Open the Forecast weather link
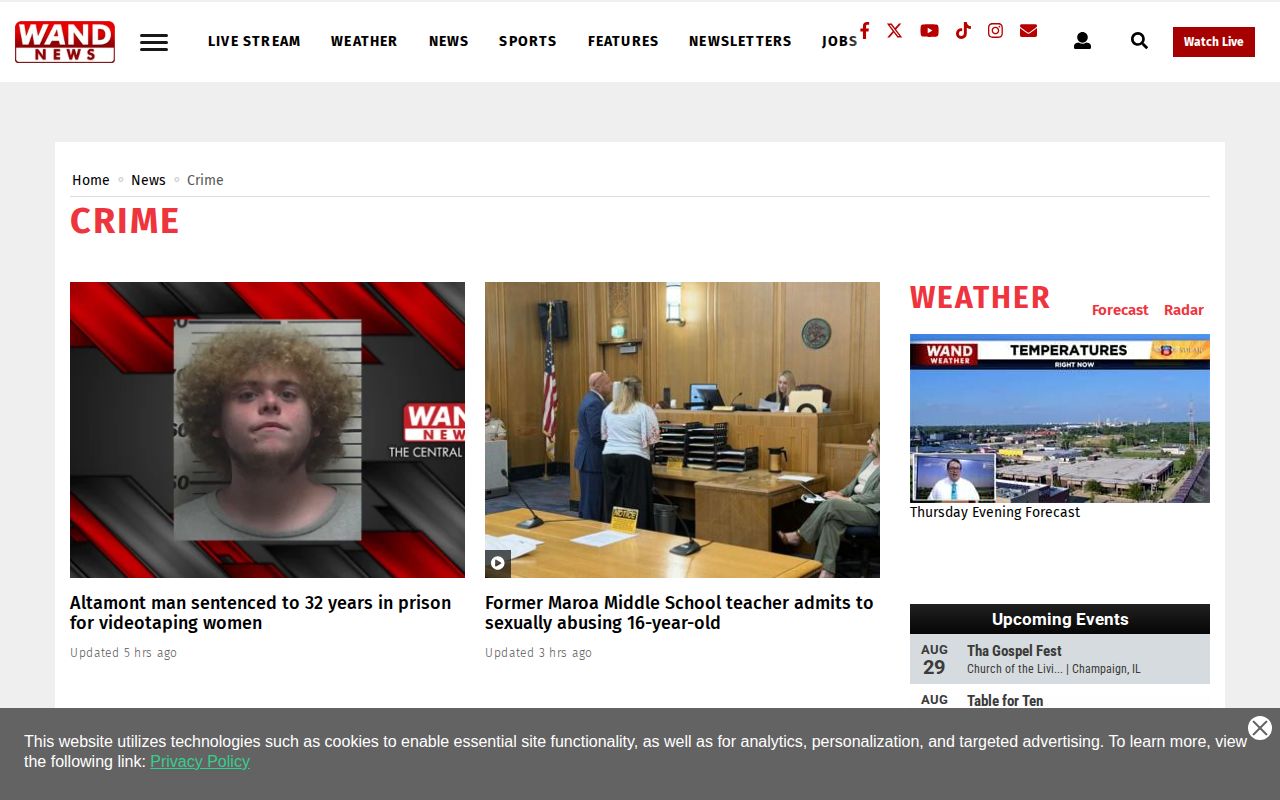Screen dimensions: 1280x800 (1120, 310)
